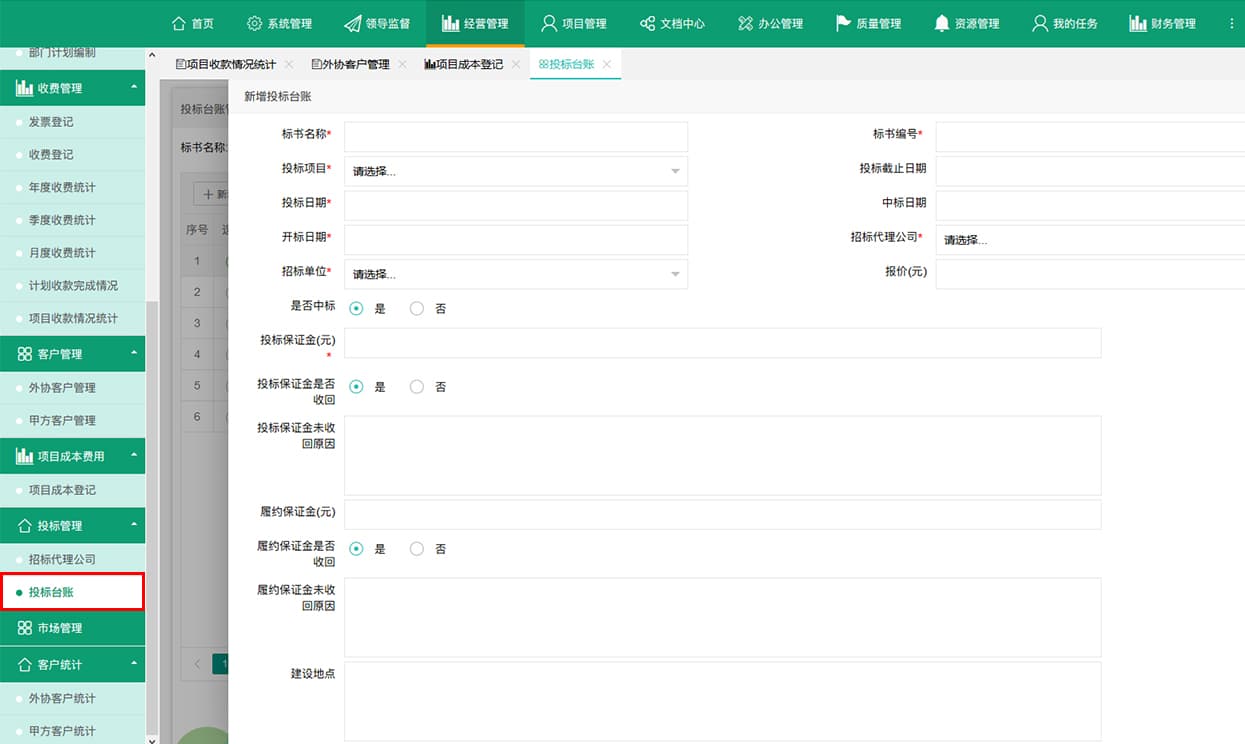
Task: Click the 收费管理 sidebar chart icon
Action: (x=24, y=88)
